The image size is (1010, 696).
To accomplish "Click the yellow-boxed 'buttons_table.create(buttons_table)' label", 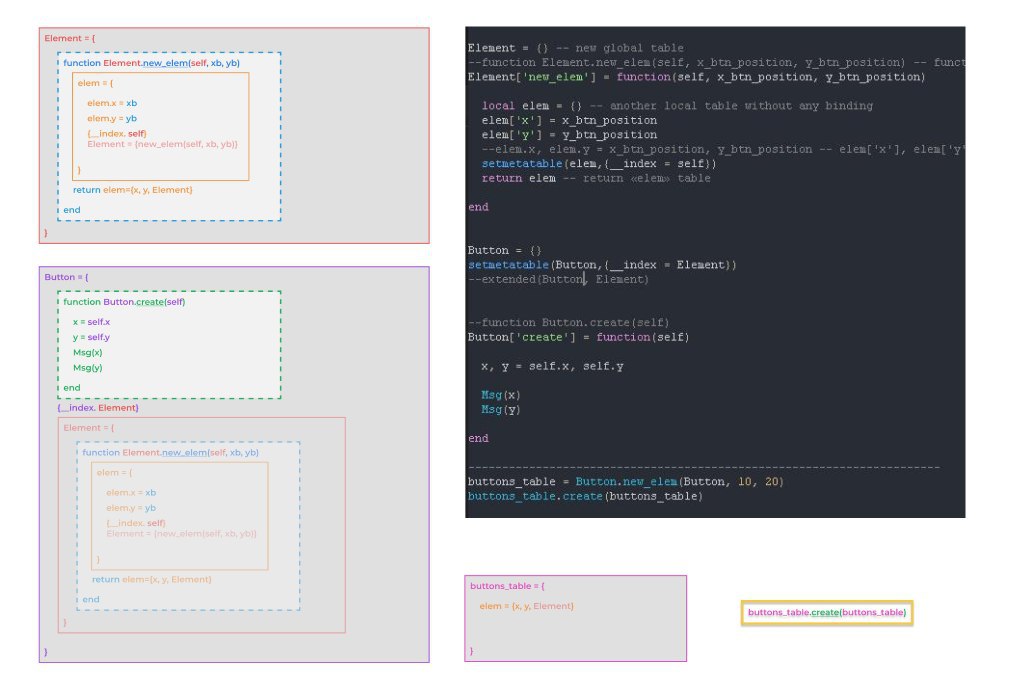I will click(x=826, y=612).
